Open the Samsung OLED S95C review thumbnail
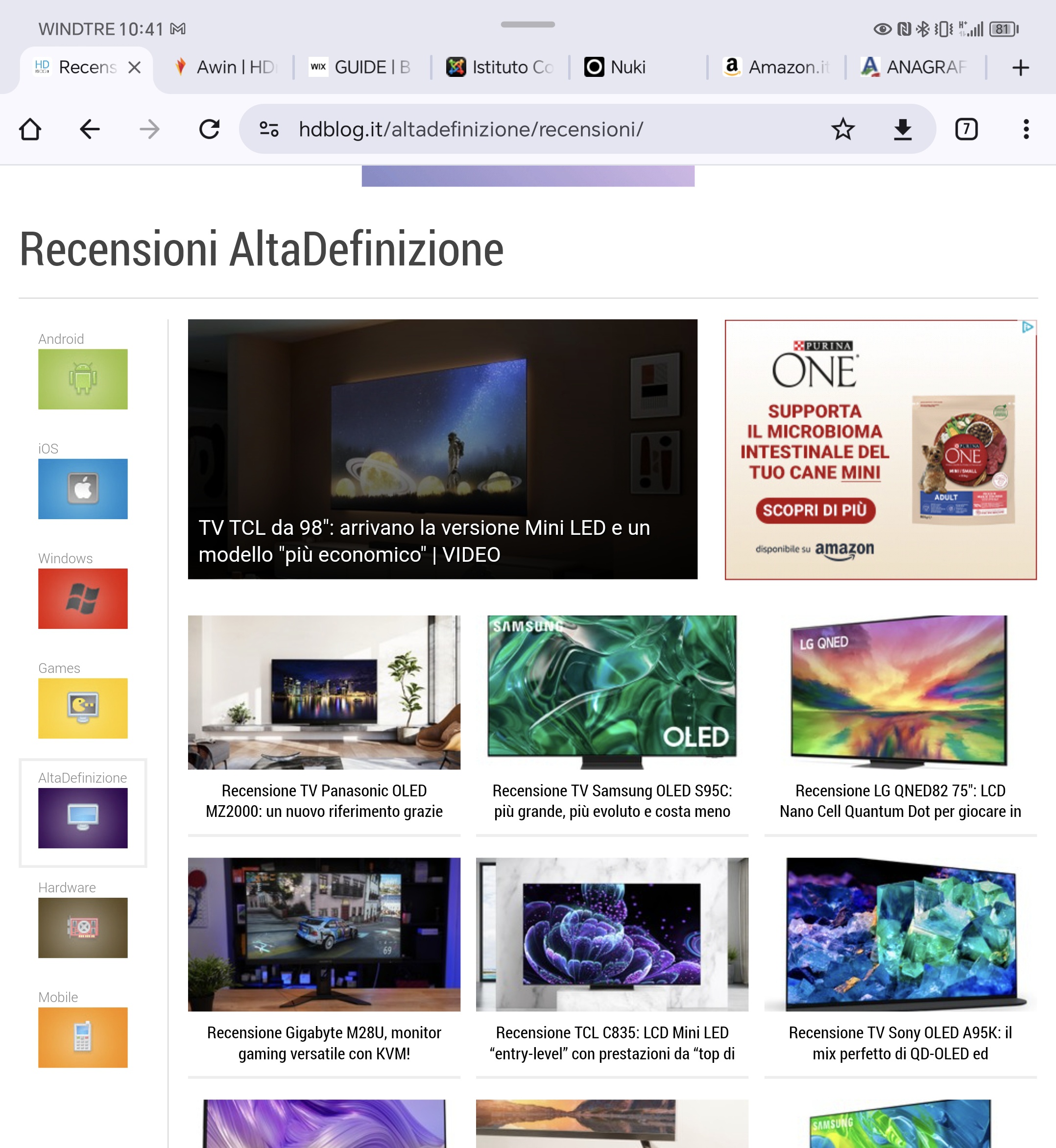The image size is (1056, 1148). click(x=612, y=693)
